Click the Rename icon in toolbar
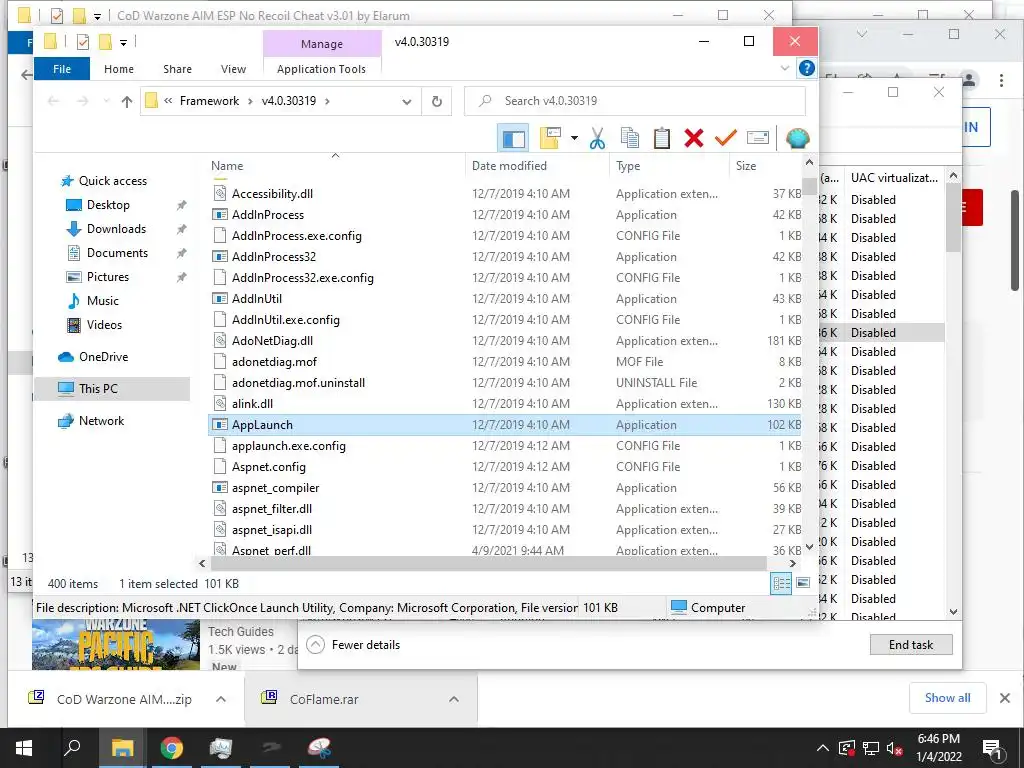 pos(758,138)
